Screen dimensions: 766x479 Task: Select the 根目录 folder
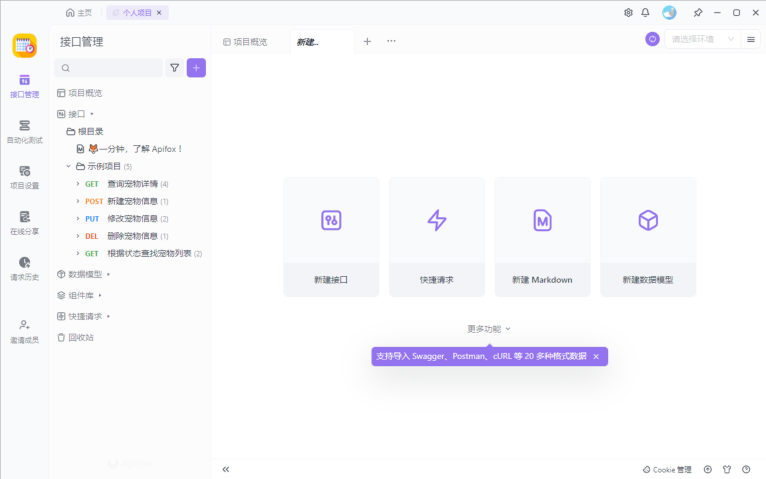coord(85,131)
